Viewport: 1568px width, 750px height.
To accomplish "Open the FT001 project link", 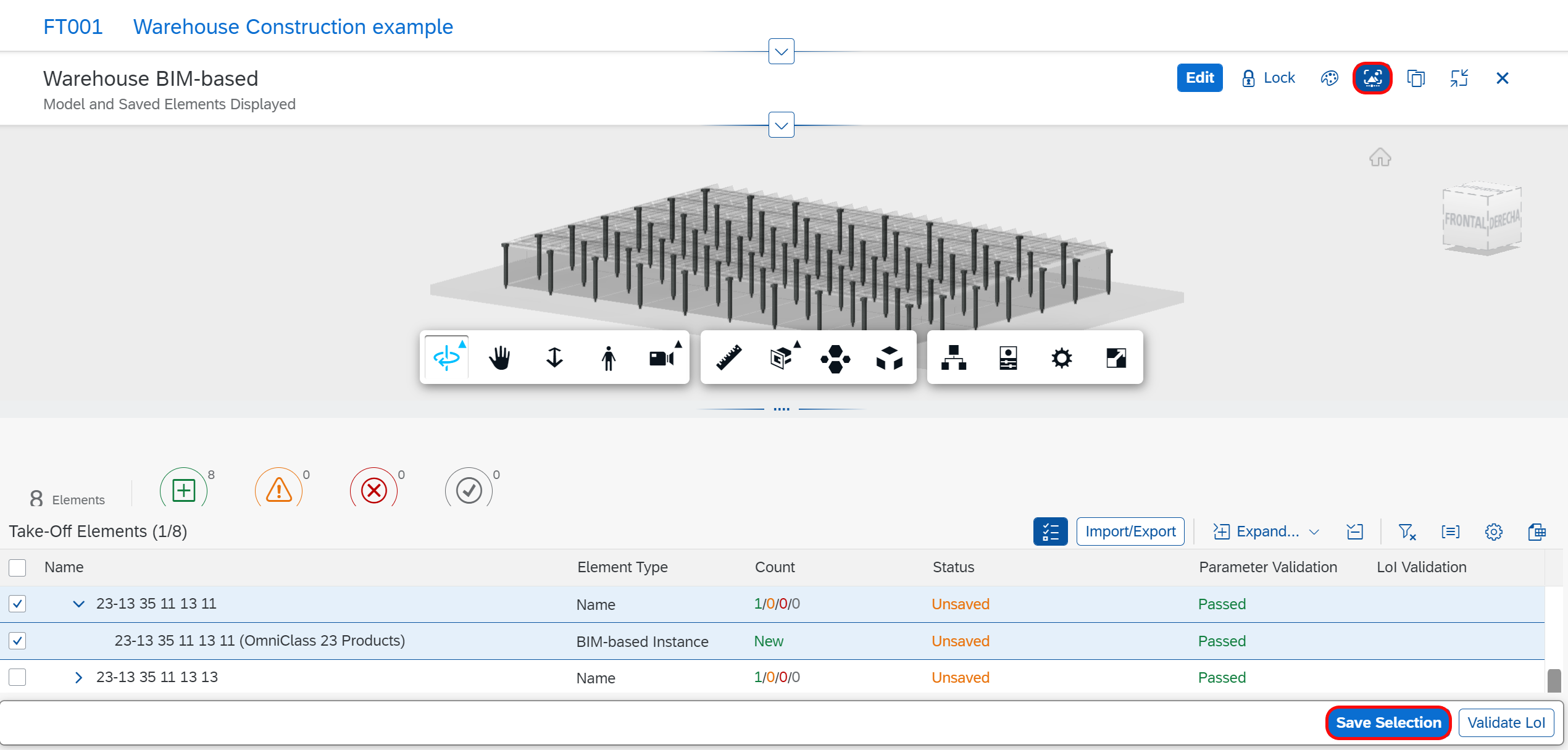I will [73, 27].
